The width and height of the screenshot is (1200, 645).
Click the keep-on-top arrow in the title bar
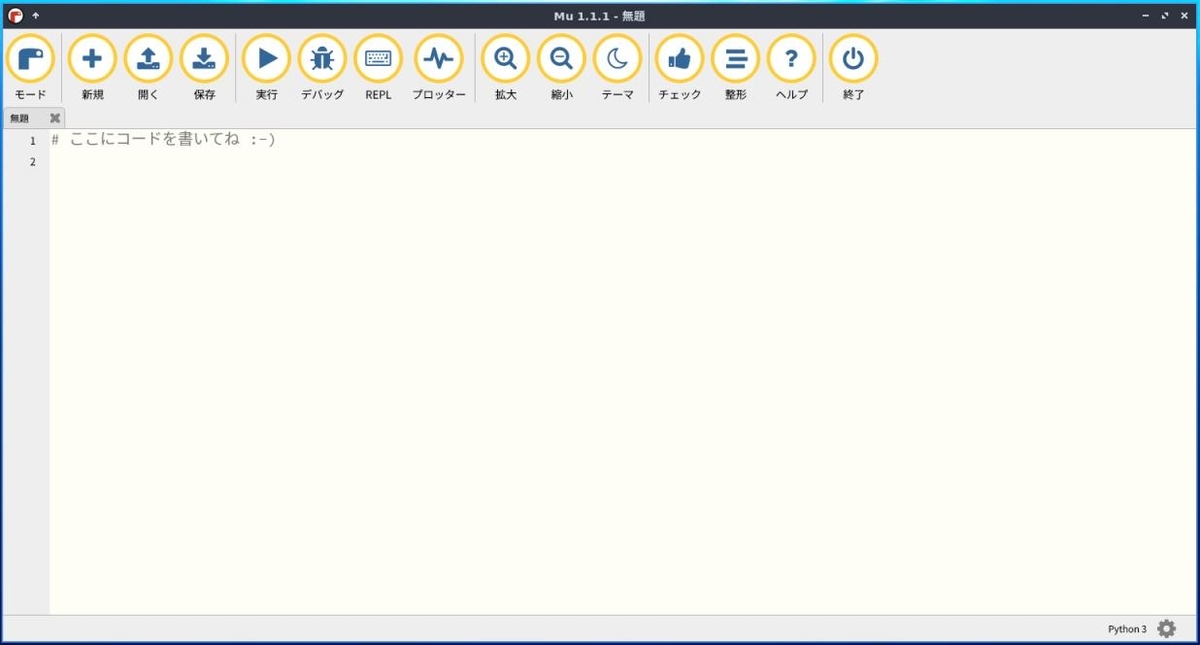tap(36, 15)
